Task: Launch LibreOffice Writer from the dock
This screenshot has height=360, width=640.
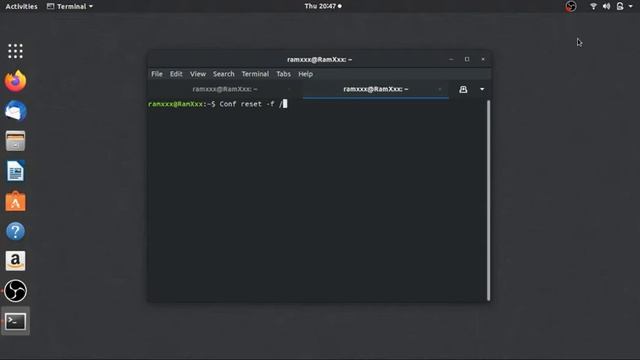Action: click(x=16, y=171)
